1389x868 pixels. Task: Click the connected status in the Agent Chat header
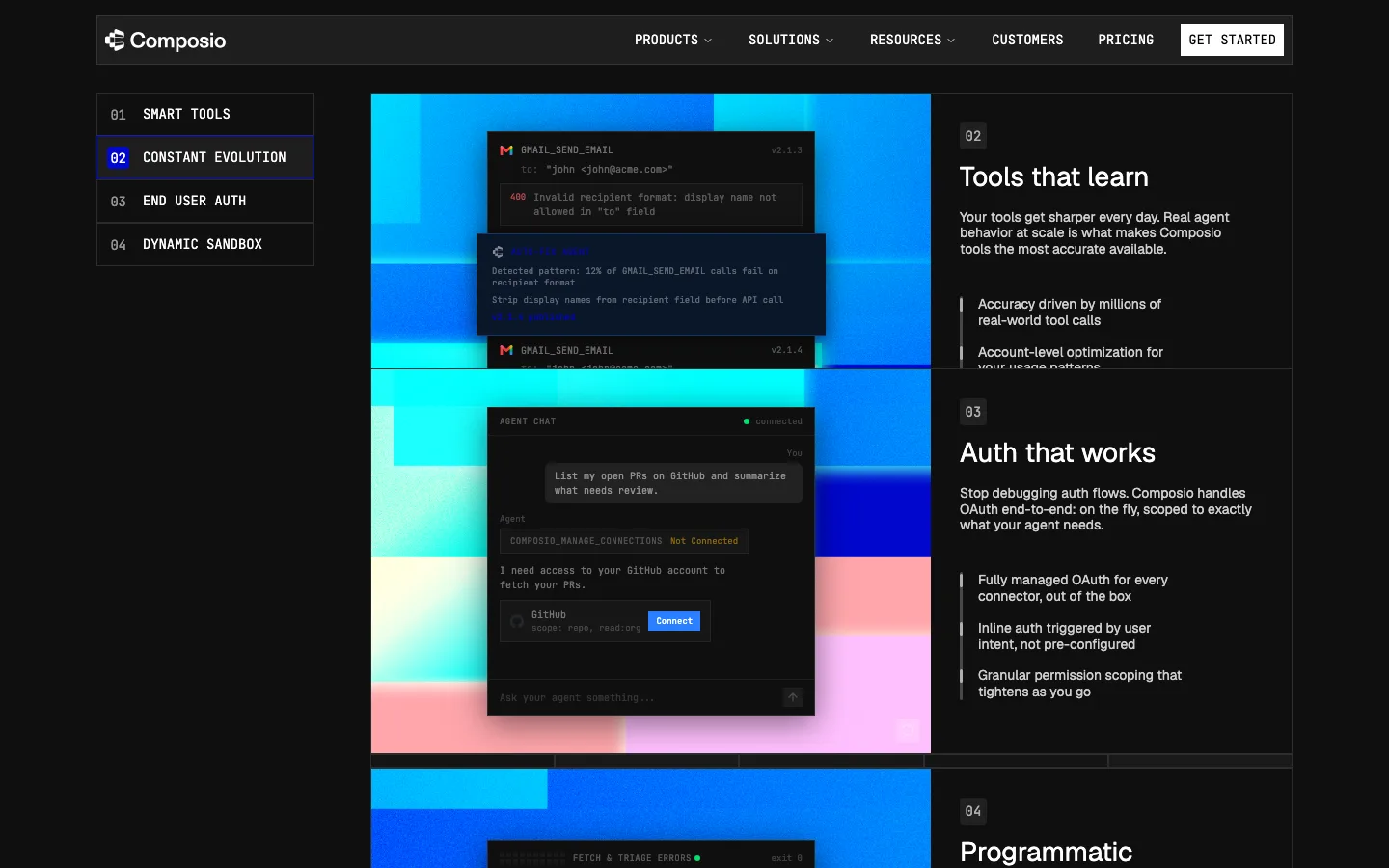click(x=773, y=421)
